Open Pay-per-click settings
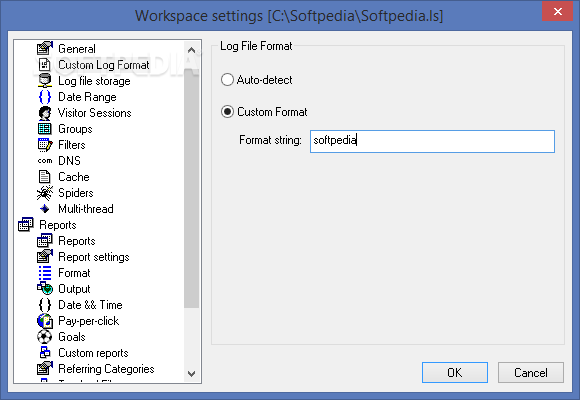The height and width of the screenshot is (400, 580). click(89, 321)
